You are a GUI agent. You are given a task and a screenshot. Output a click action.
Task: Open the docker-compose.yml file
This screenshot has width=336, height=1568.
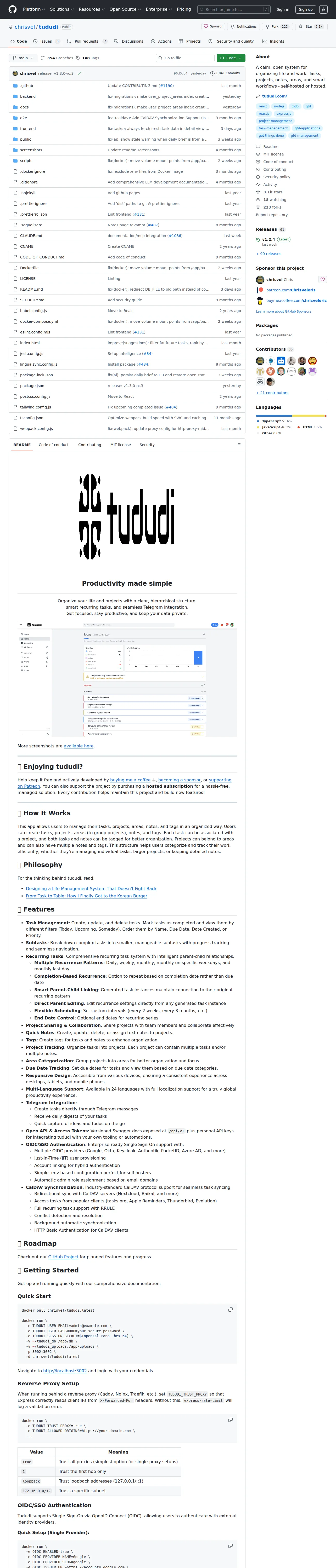click(39, 321)
